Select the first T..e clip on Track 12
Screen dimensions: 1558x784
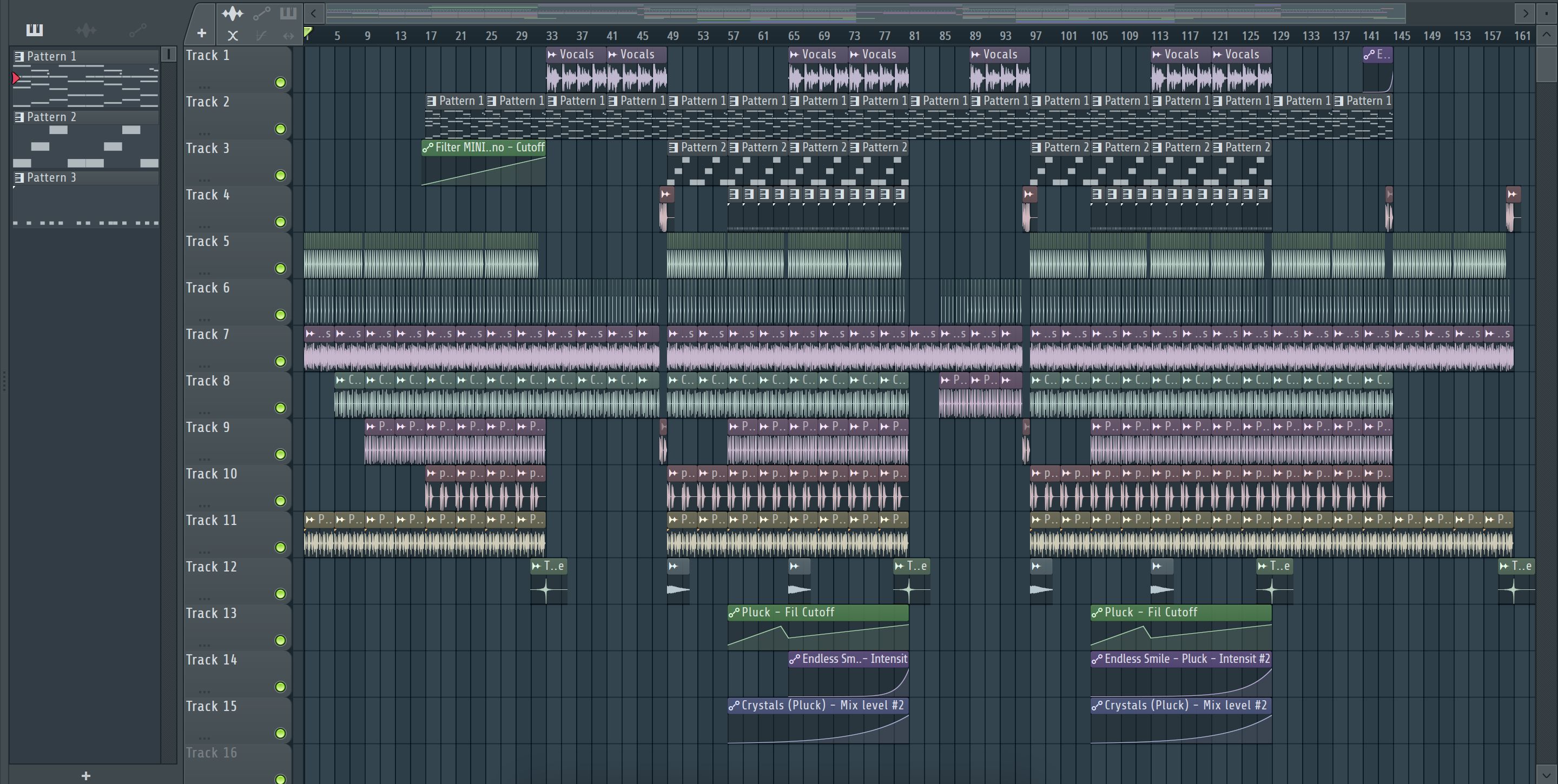pos(549,581)
